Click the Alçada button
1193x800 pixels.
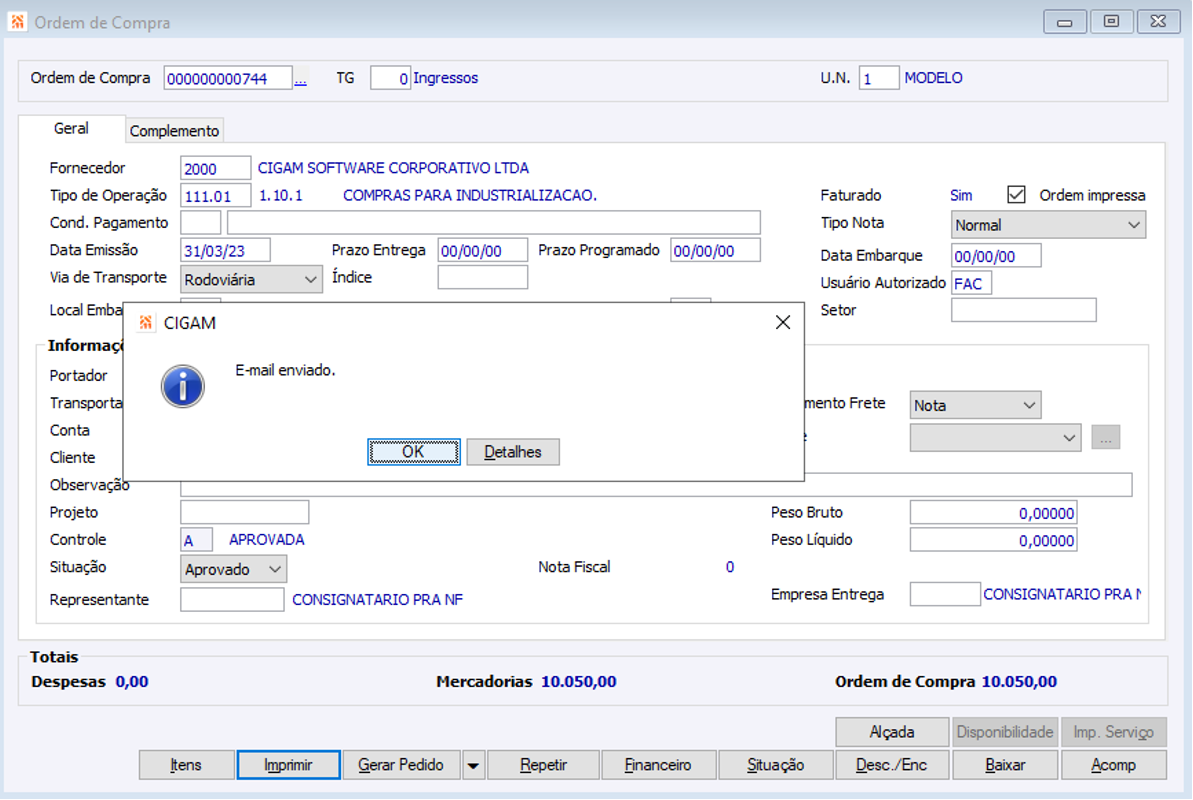[x=892, y=731]
